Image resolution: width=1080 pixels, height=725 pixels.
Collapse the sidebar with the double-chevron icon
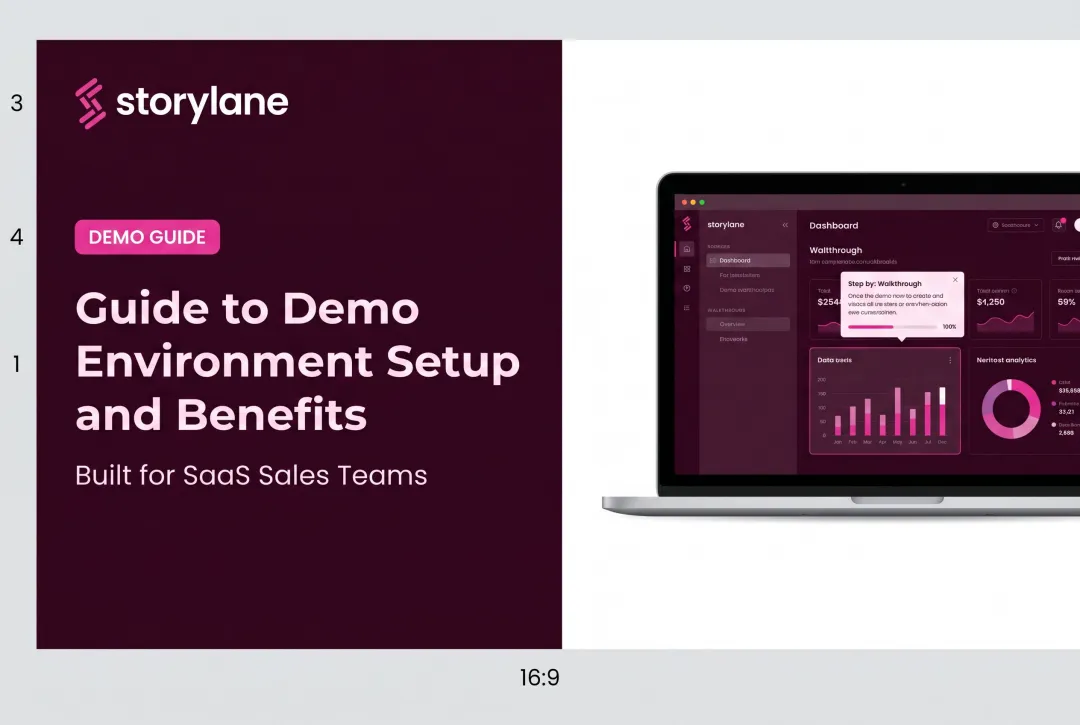785,224
